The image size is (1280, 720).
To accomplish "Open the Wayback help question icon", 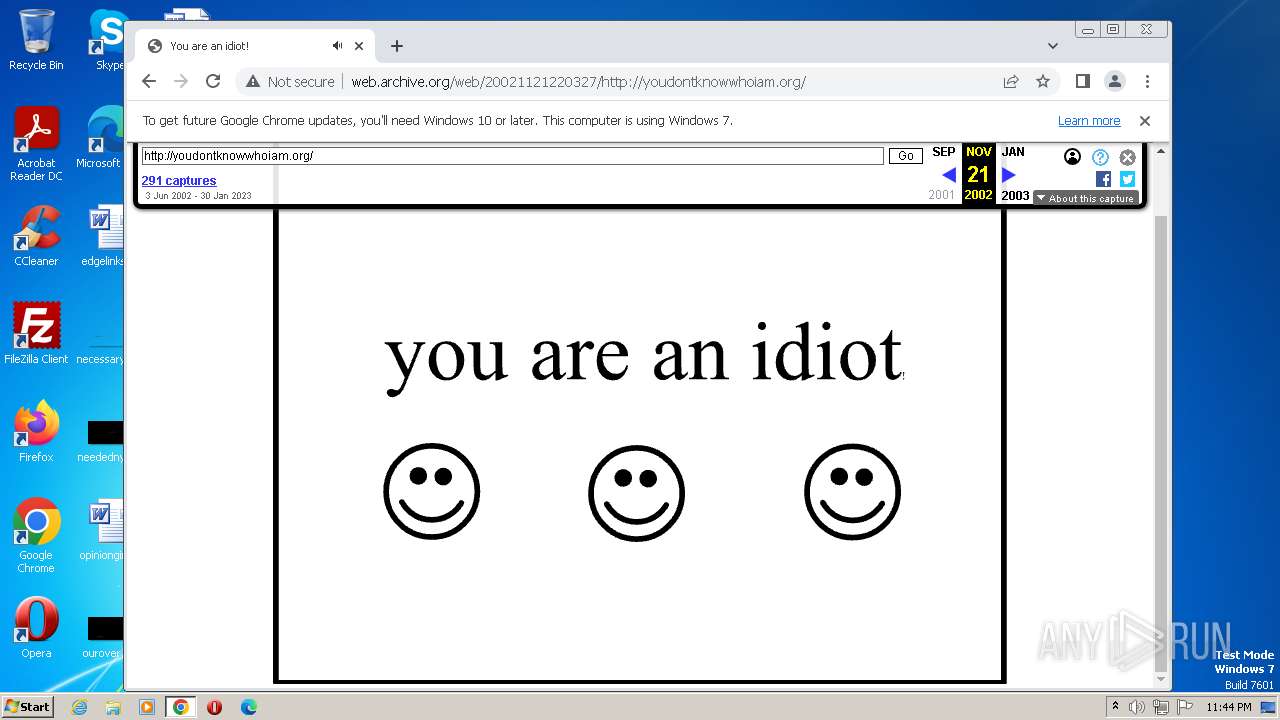I will [1100, 157].
